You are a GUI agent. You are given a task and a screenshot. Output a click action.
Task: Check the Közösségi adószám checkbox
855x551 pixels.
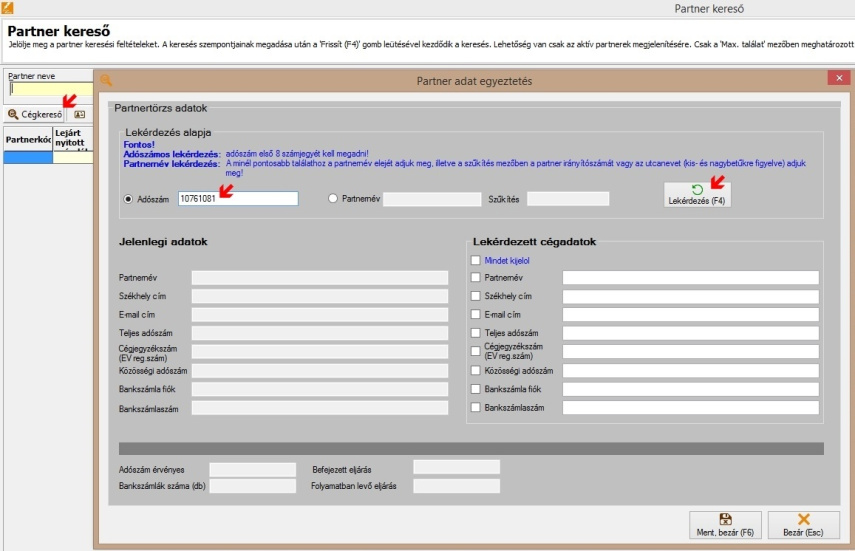476,370
